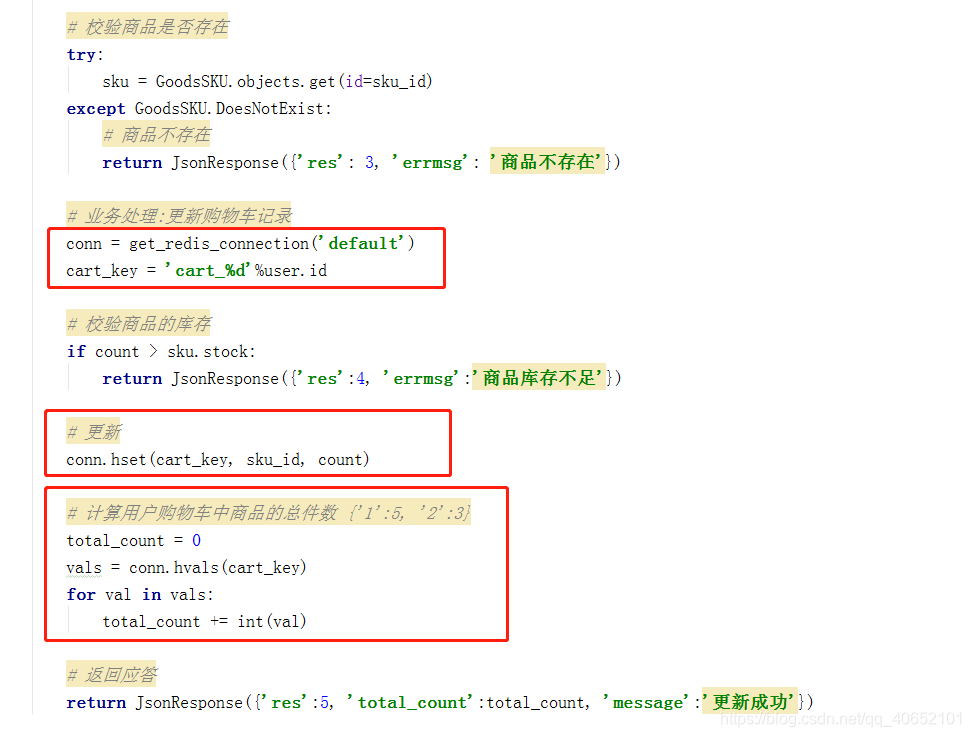This screenshot has width=971, height=737.
Task: Click the line 'sku = GoodsSKU.objects.get(id=sku_id)'
Action: [267, 81]
